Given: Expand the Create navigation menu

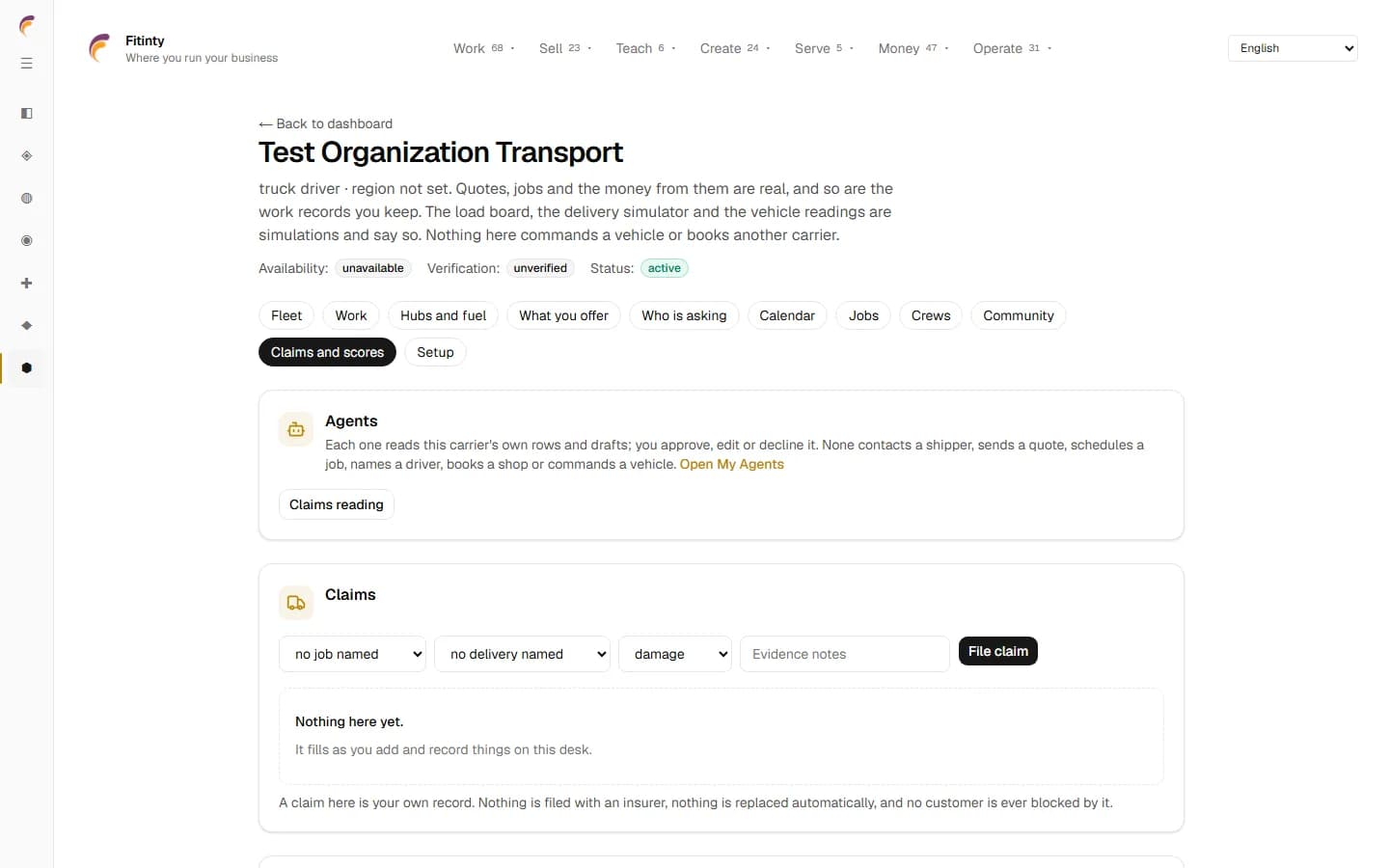Looking at the screenshot, I should click(735, 48).
